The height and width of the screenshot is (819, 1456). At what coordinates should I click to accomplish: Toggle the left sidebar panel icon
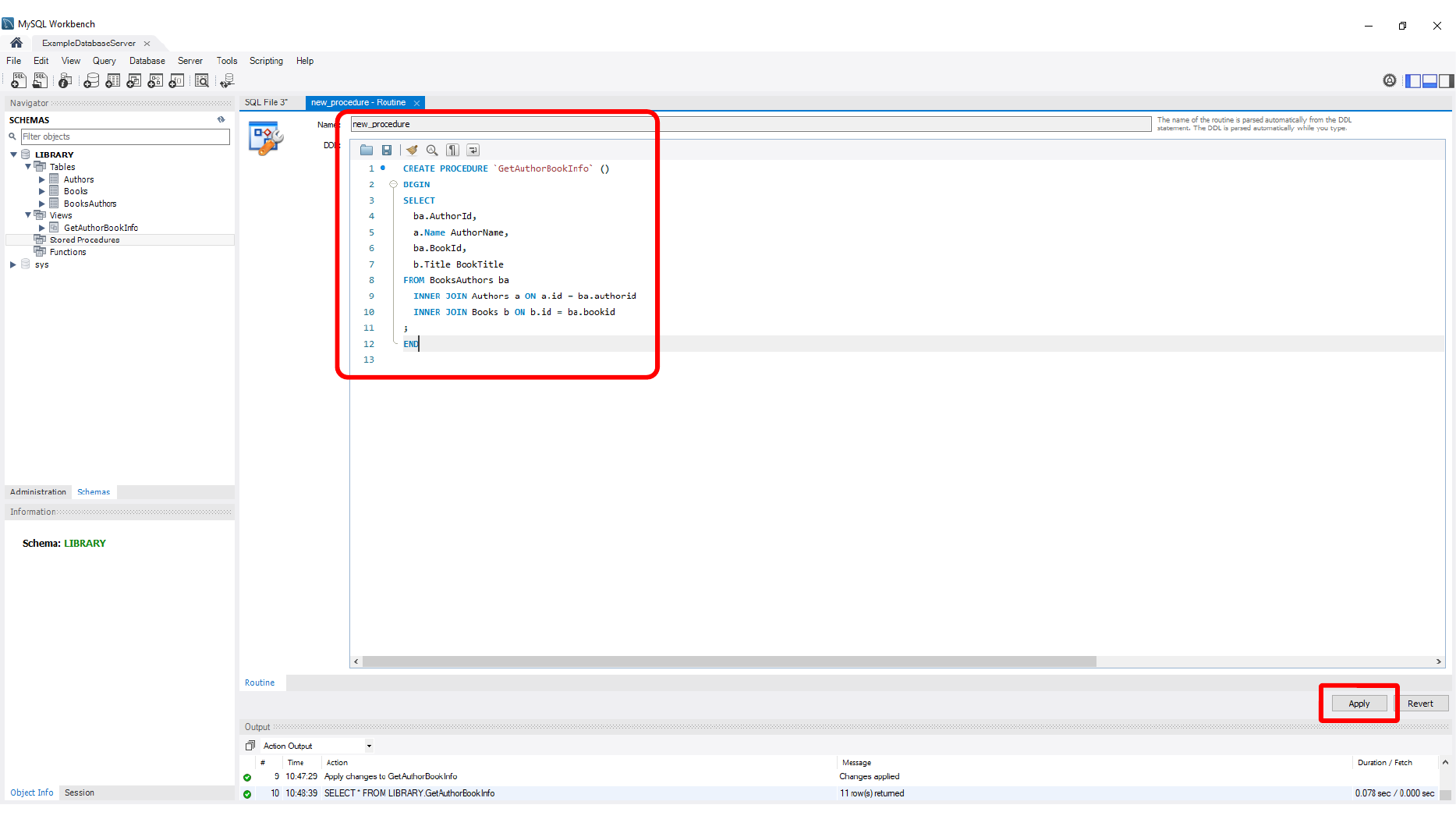(1413, 80)
